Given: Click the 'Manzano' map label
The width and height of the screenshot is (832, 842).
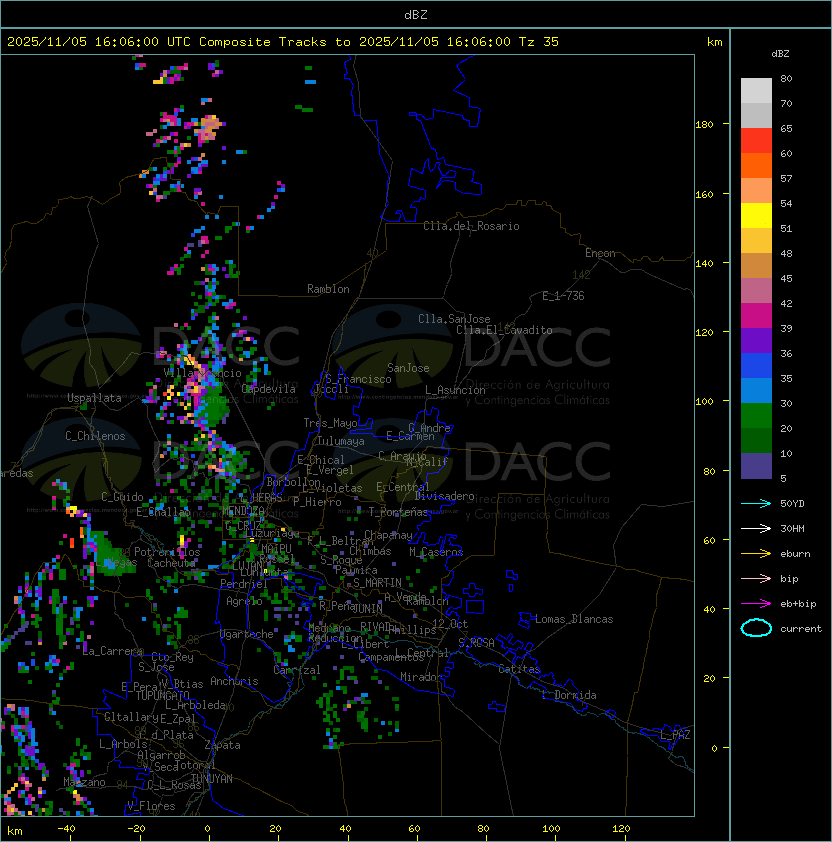Looking at the screenshot, I should coord(84,782).
